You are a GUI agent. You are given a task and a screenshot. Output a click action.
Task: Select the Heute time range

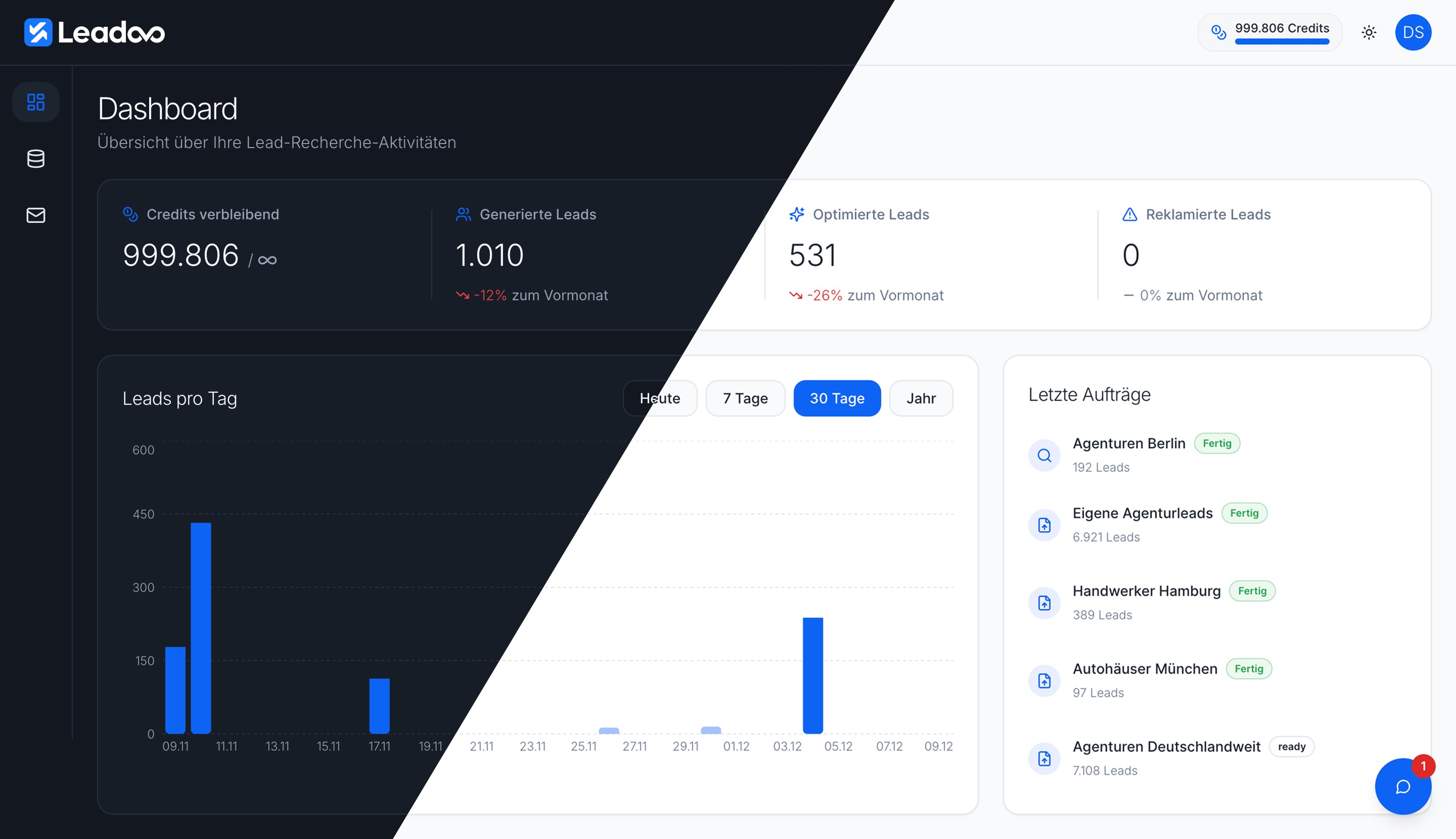click(659, 398)
